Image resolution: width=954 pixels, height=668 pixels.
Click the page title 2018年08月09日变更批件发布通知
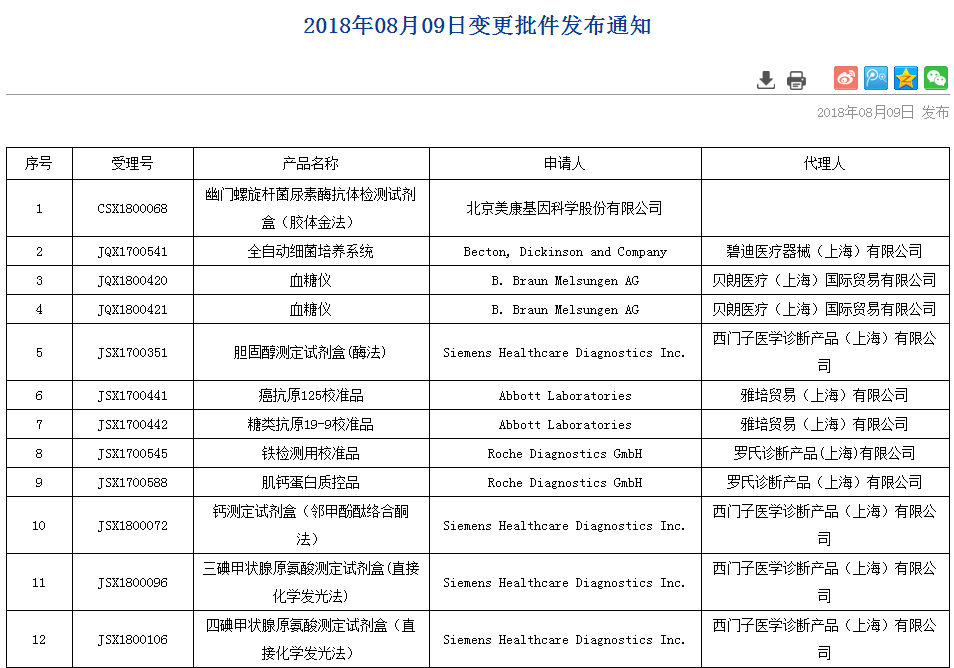[x=477, y=26]
